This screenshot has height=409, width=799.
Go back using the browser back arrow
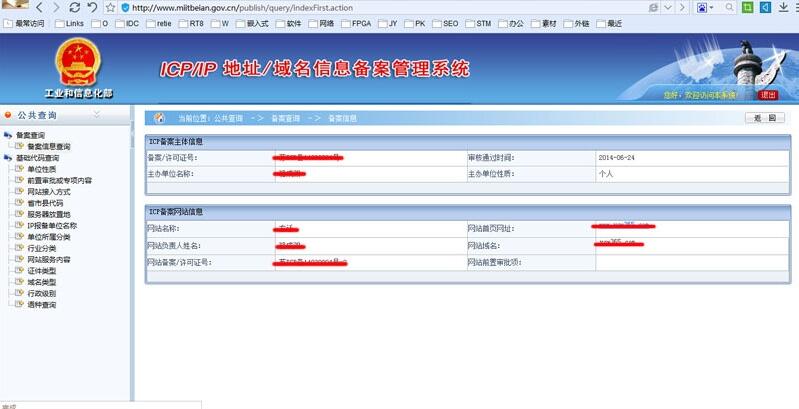(x=40, y=8)
